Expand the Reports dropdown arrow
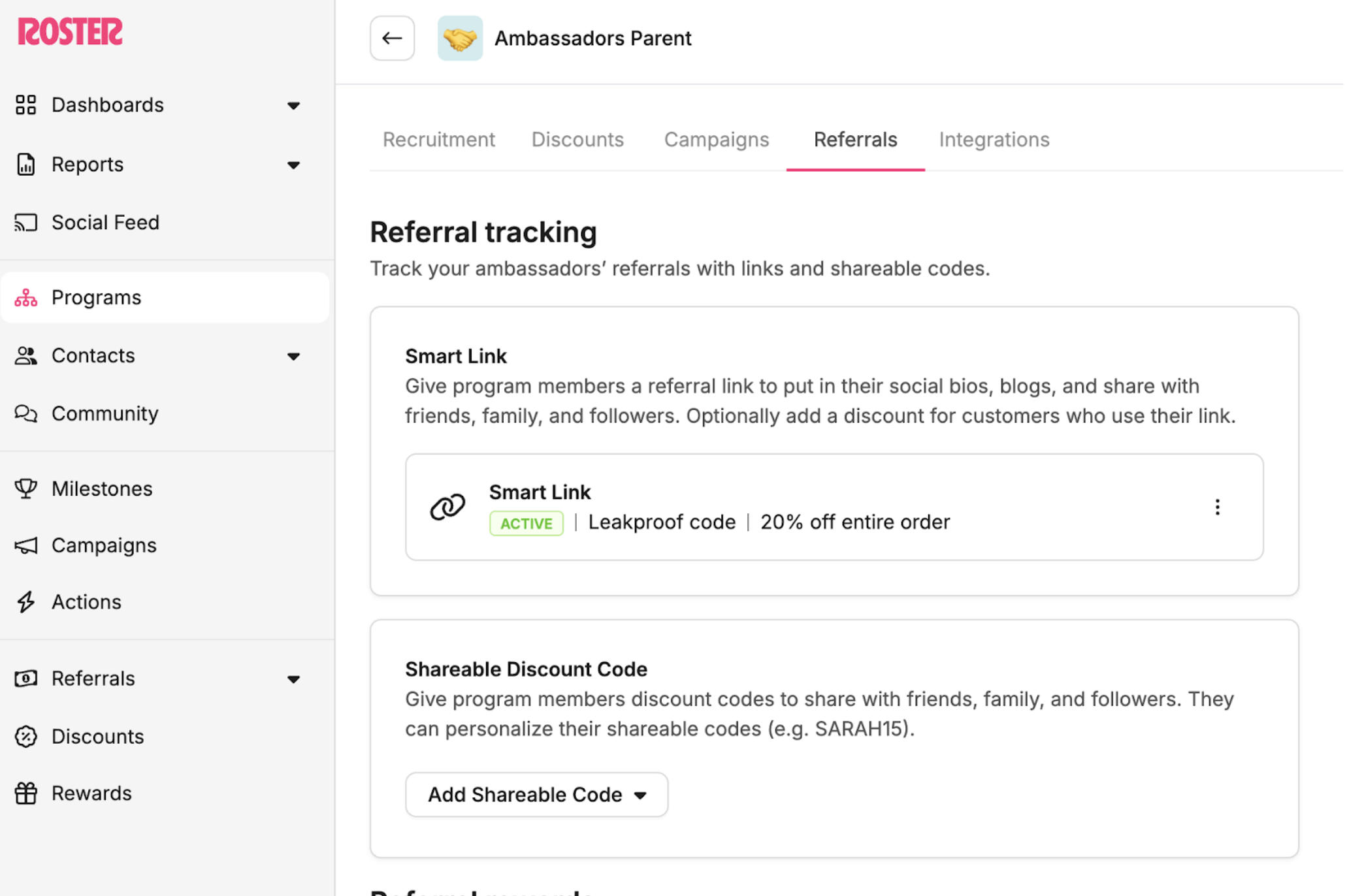This screenshot has height=896, width=1347. [293, 165]
